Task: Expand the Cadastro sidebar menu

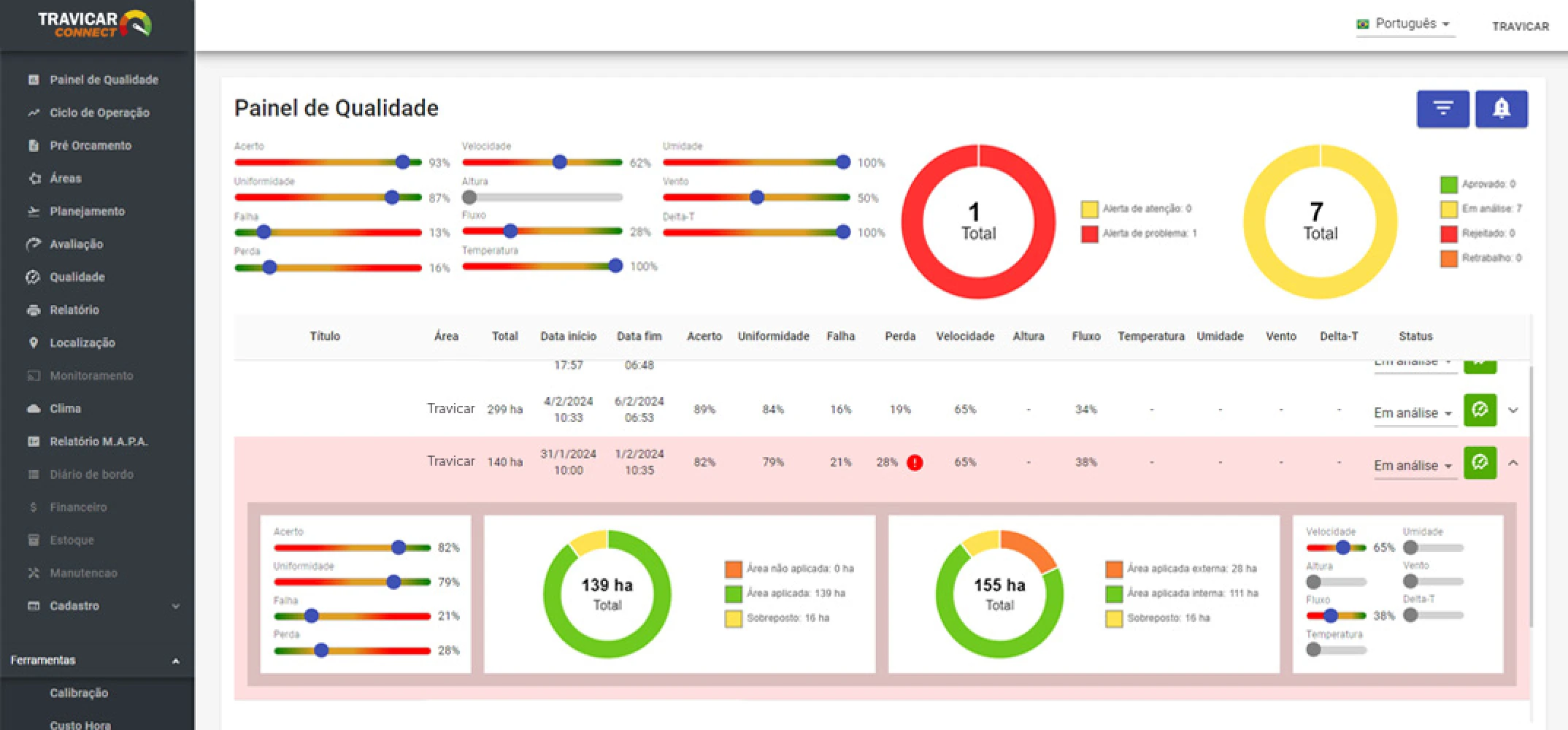Action: 102,605
